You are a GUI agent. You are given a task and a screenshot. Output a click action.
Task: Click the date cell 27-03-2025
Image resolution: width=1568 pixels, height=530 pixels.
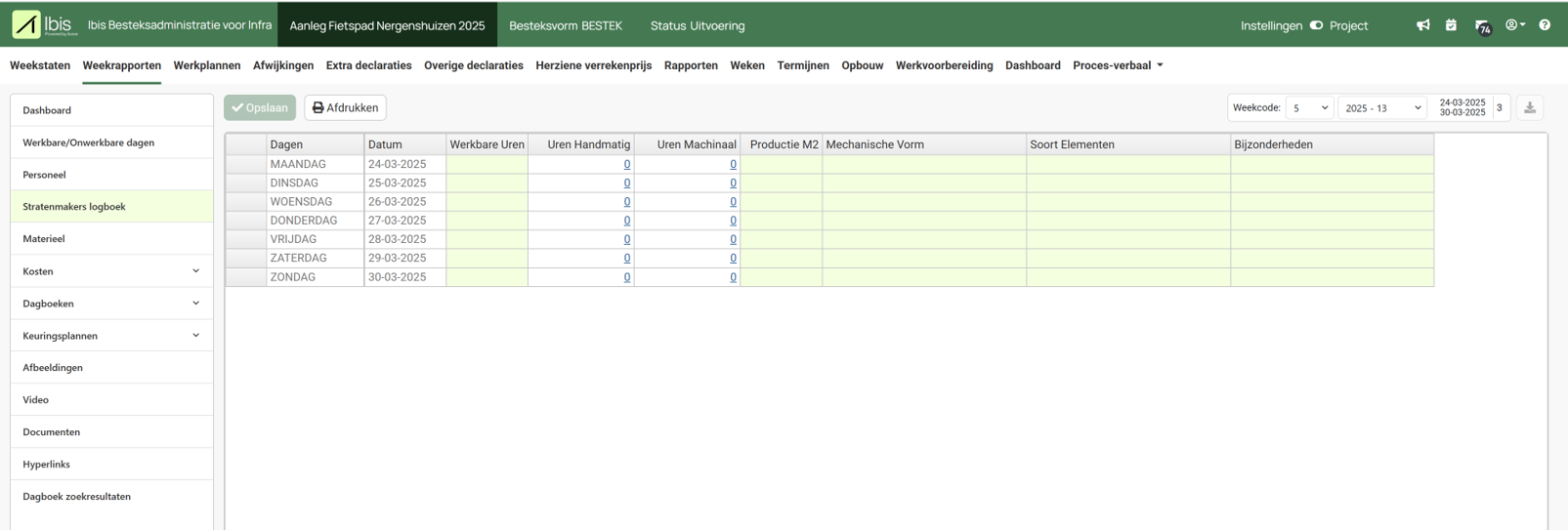click(x=405, y=221)
